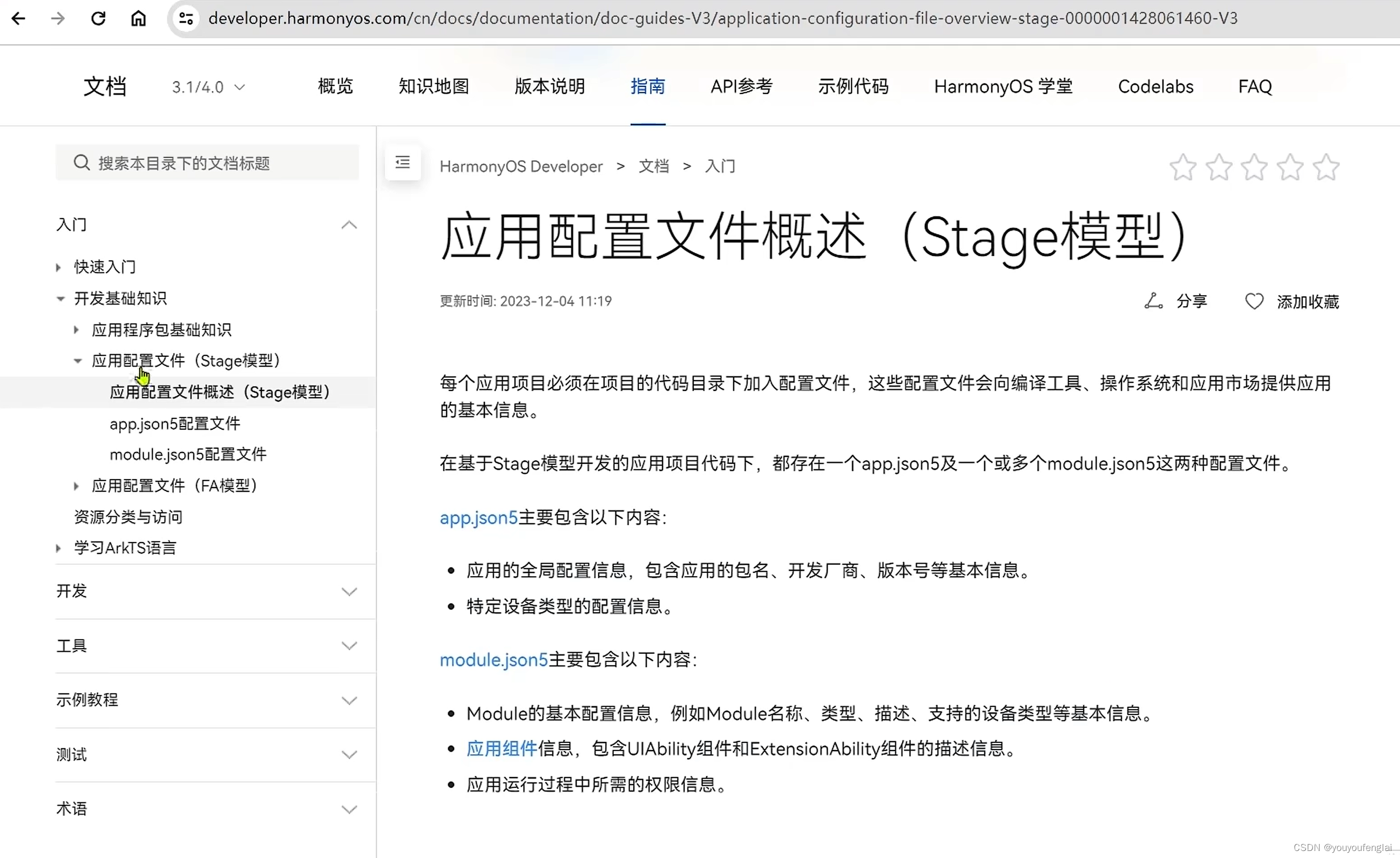Reload the page with refresh icon
The image size is (1400, 858).
click(98, 18)
